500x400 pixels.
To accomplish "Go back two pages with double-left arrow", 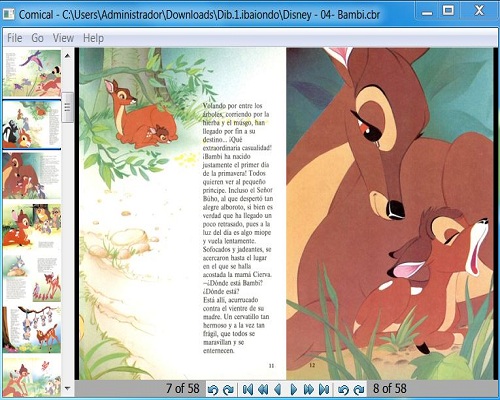I will coord(263,389).
